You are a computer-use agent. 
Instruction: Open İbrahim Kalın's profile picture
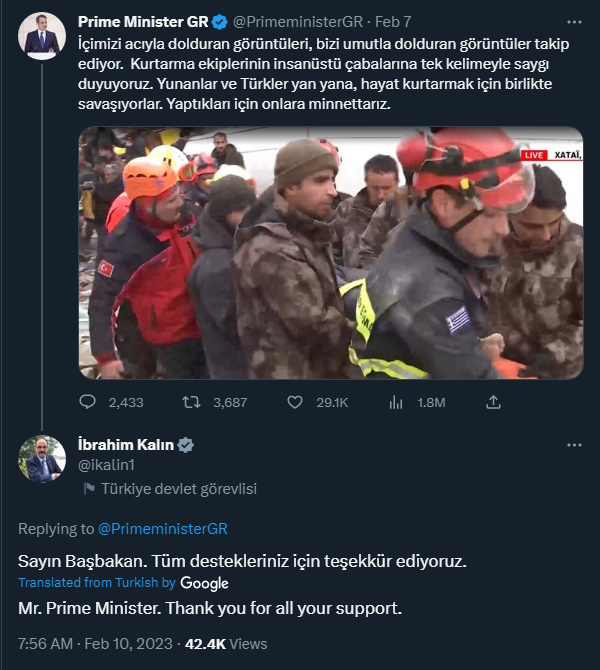pos(42,460)
